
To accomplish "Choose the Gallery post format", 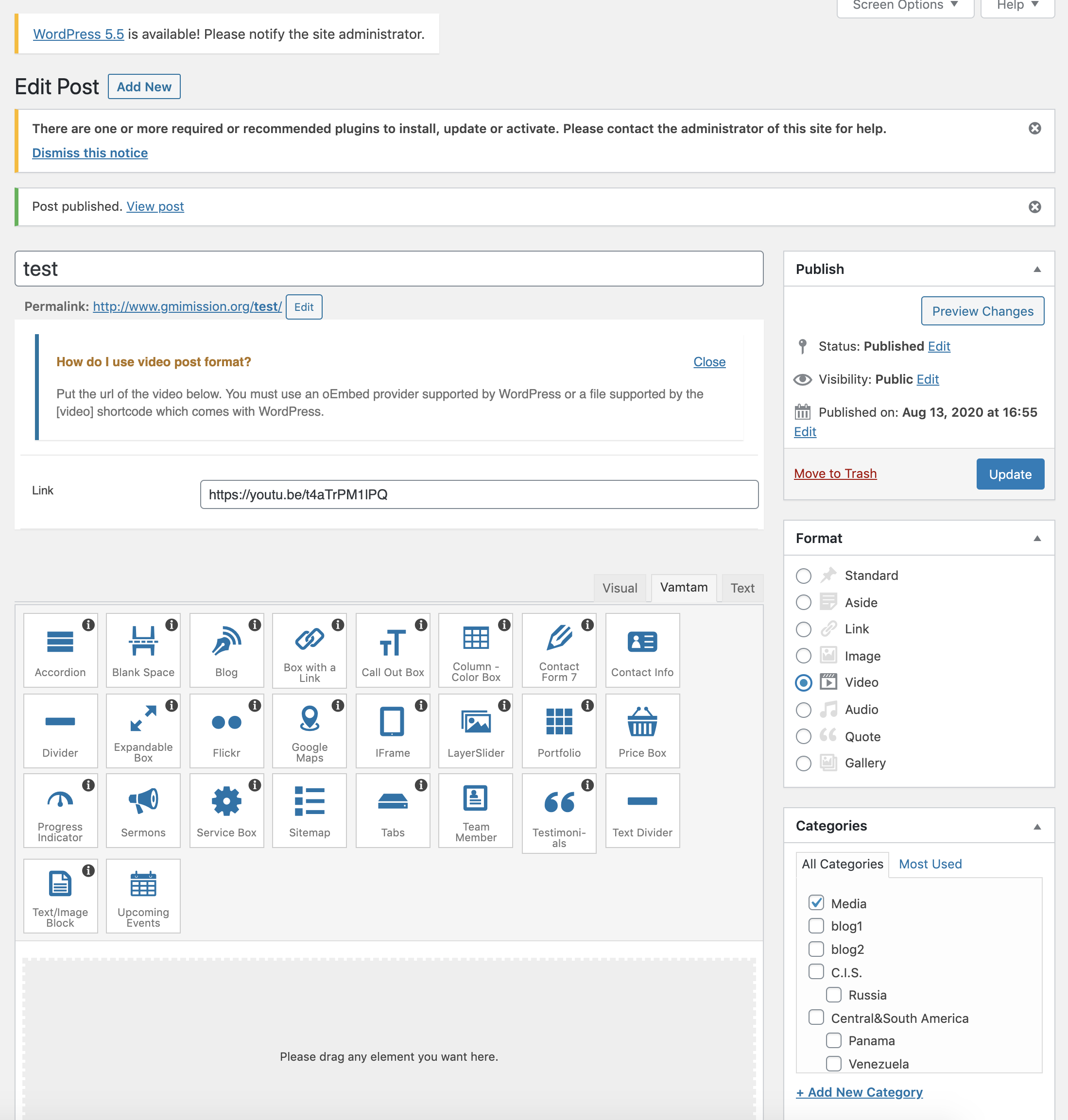I will [803, 763].
